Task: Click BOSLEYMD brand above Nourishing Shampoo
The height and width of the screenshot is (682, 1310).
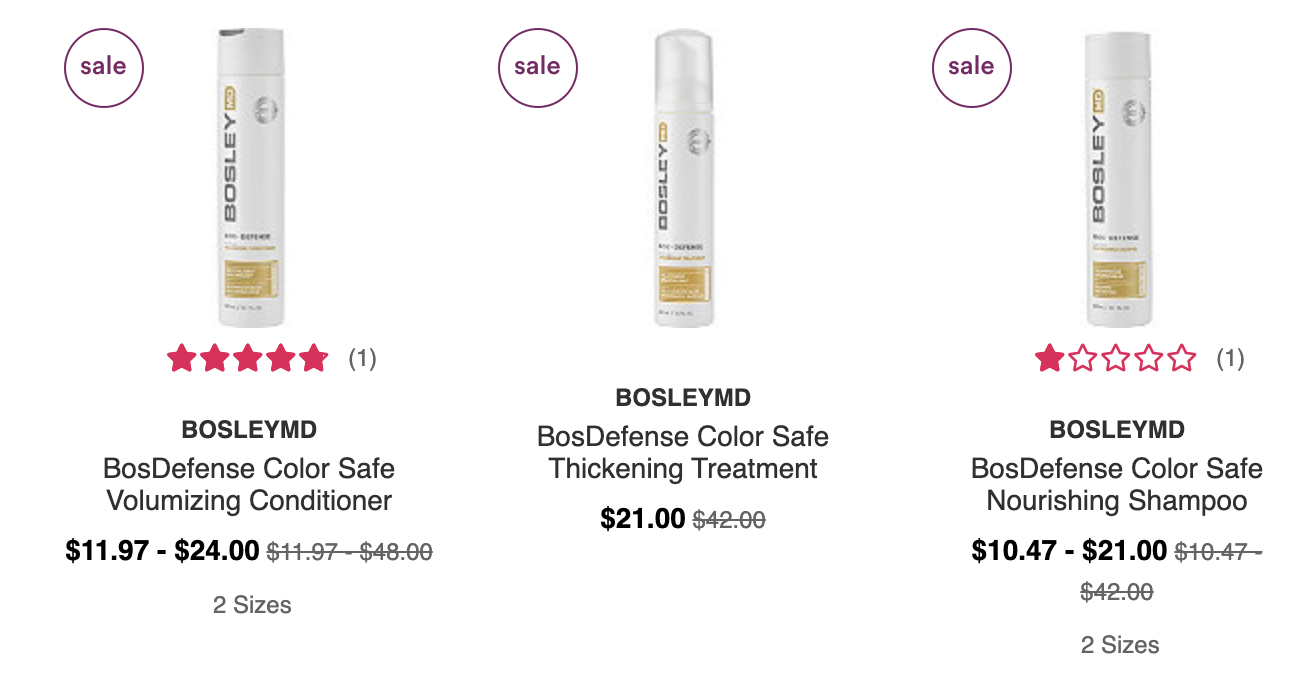Action: click(x=1117, y=430)
